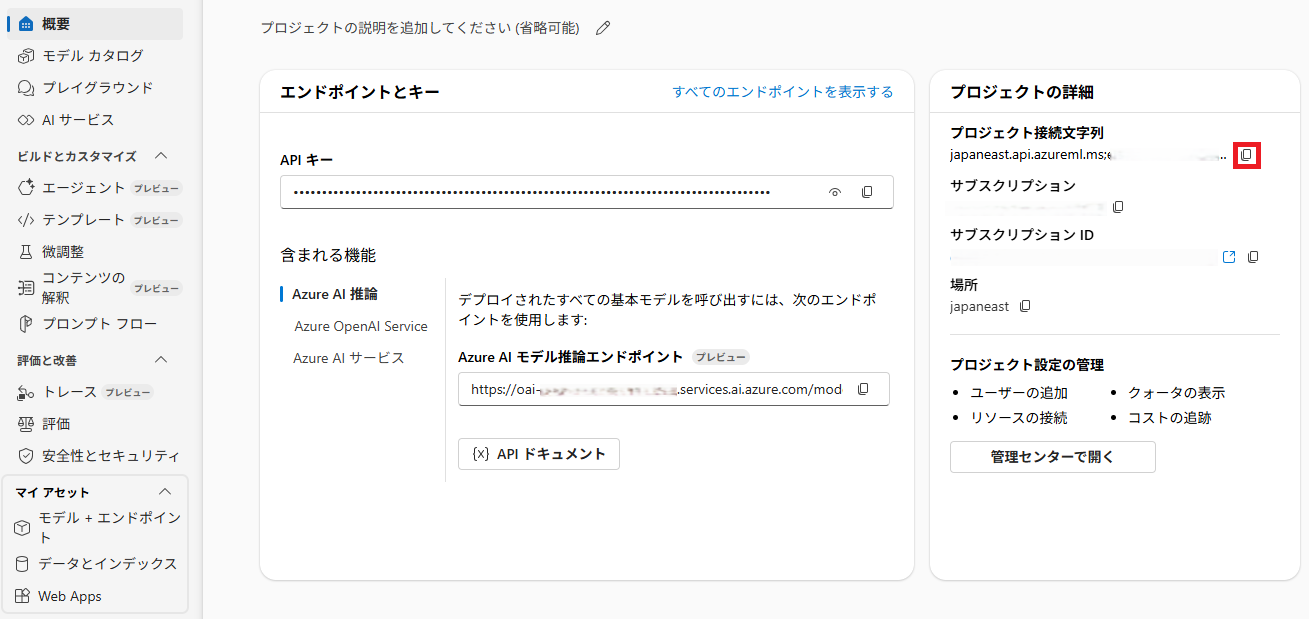Click the API ドキュメント button
This screenshot has height=619, width=1309.
click(x=539, y=454)
